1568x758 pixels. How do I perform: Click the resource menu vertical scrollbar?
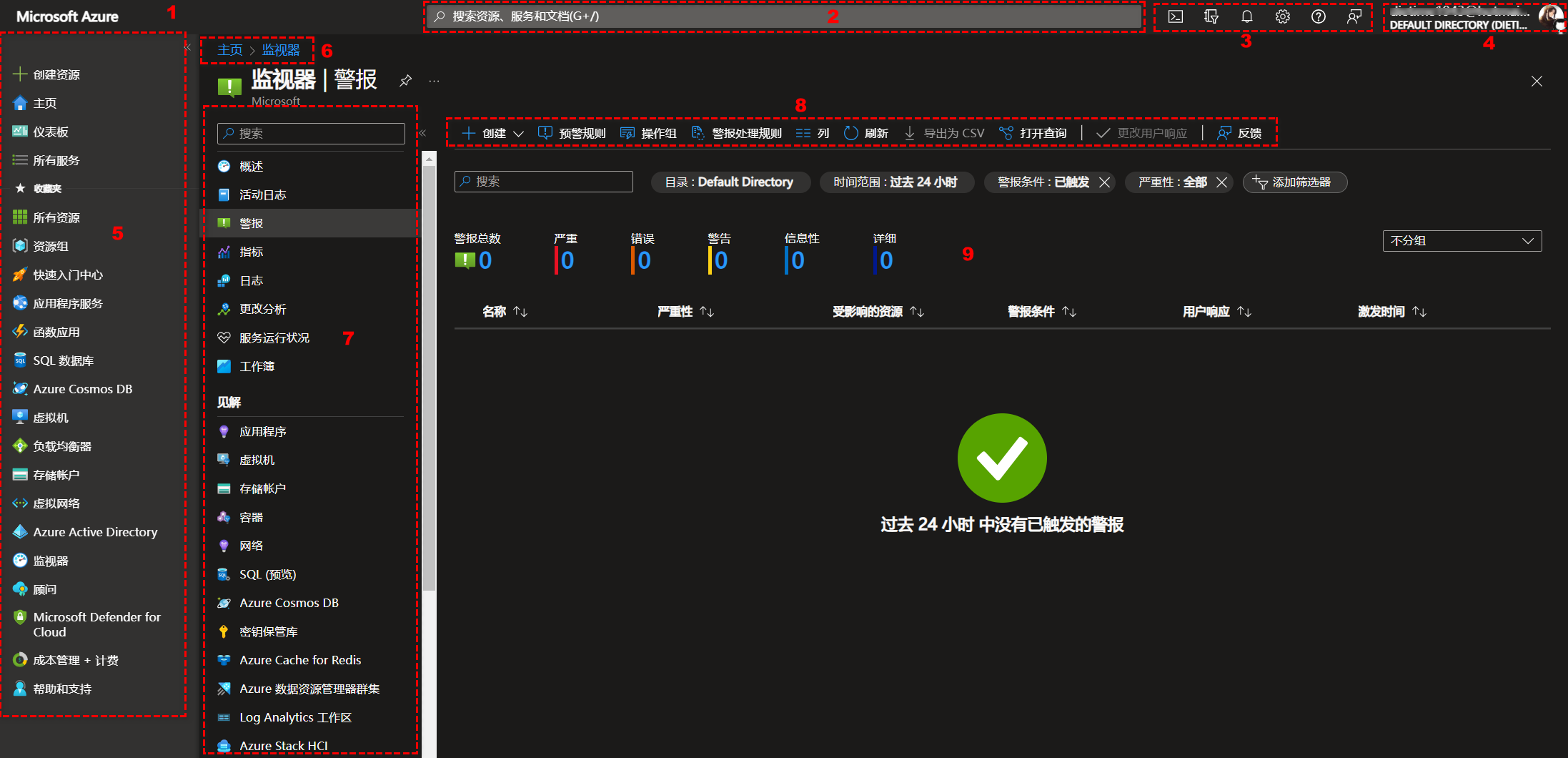pyautogui.click(x=429, y=379)
